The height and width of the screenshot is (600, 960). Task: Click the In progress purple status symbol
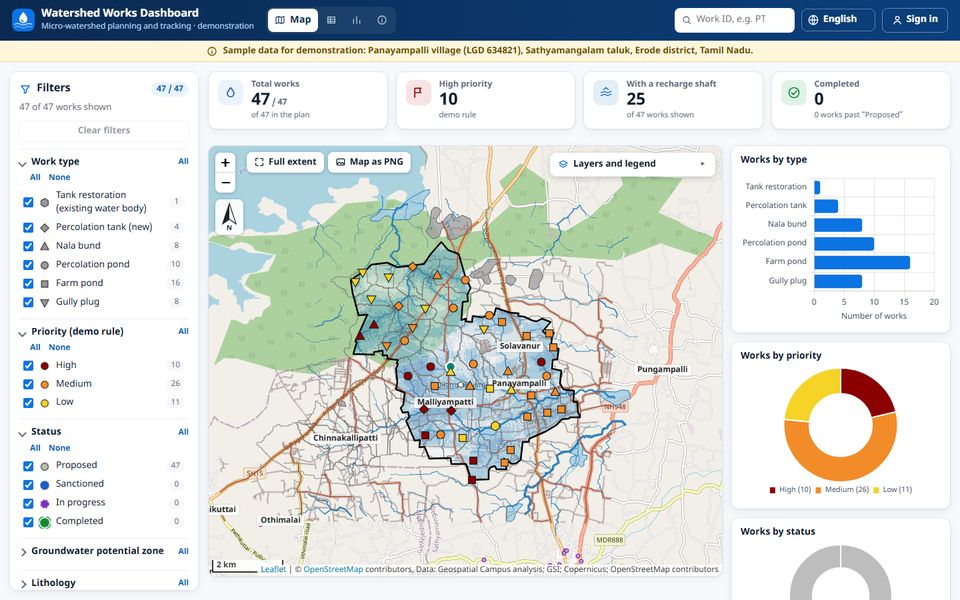[45, 503]
